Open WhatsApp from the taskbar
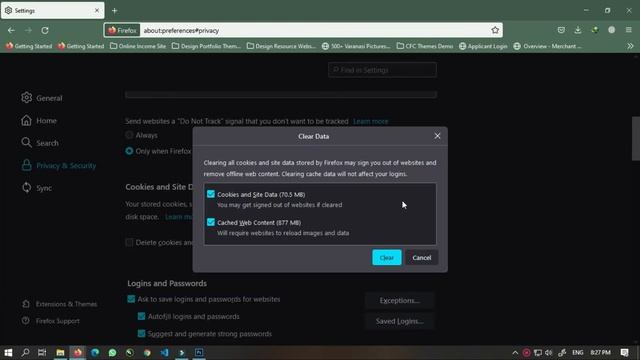The image size is (640, 360). 112,352
